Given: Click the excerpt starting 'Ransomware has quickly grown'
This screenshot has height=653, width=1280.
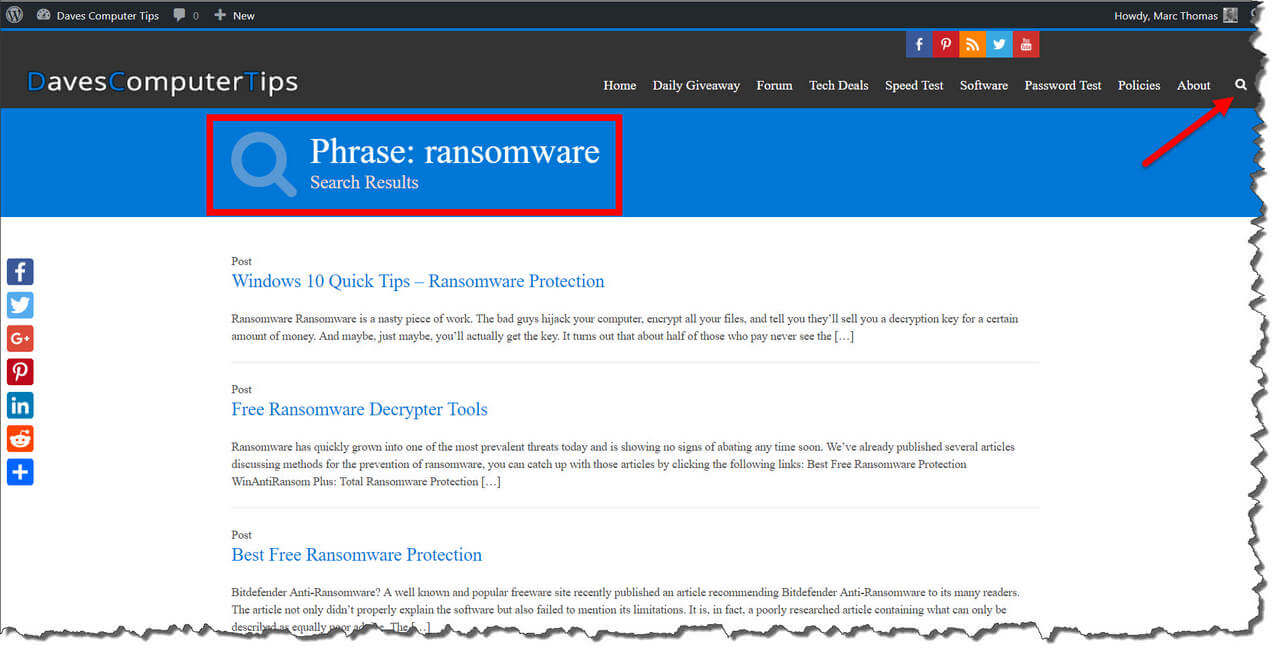Looking at the screenshot, I should tap(623, 464).
